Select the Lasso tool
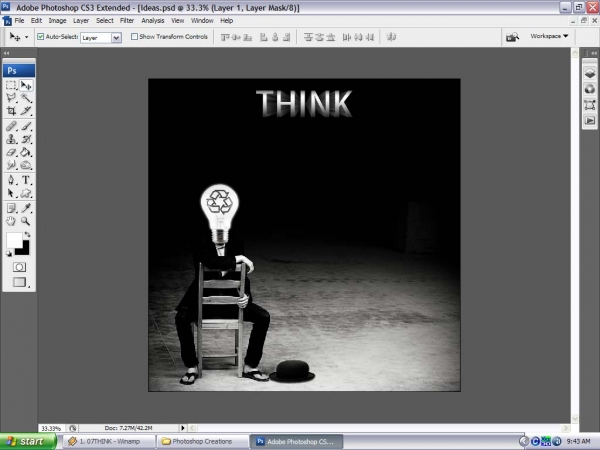The height and width of the screenshot is (450, 600). (x=11, y=98)
